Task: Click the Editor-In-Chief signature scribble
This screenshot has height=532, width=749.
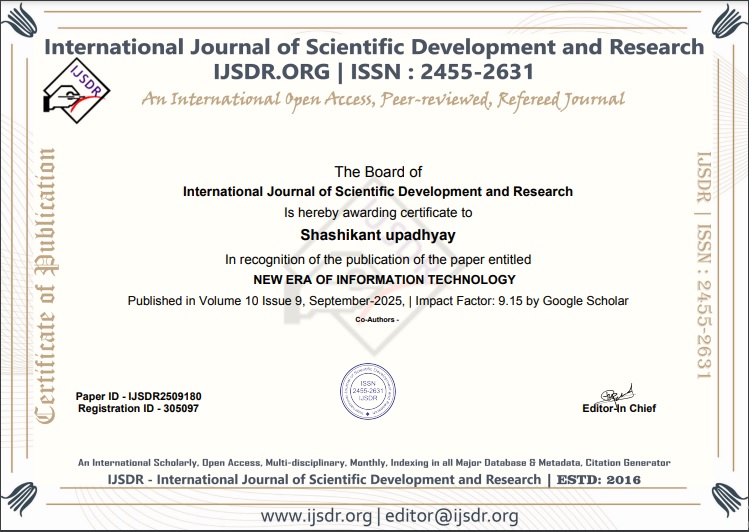Action: [x=618, y=394]
